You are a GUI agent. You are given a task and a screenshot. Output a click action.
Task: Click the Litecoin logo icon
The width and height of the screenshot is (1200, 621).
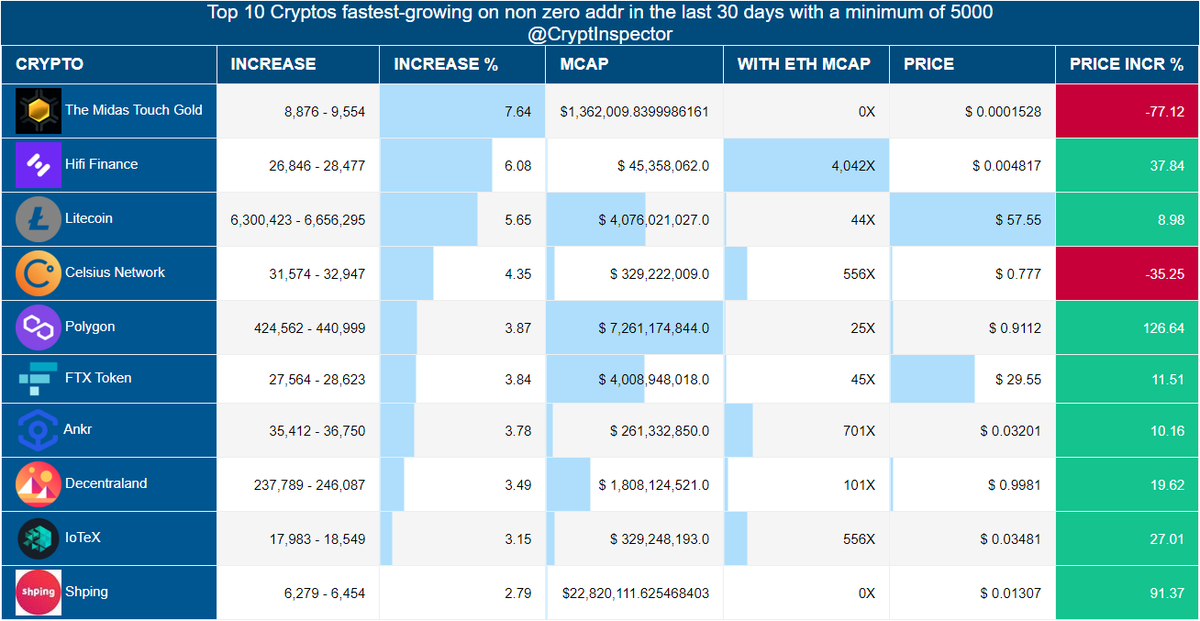[39, 219]
